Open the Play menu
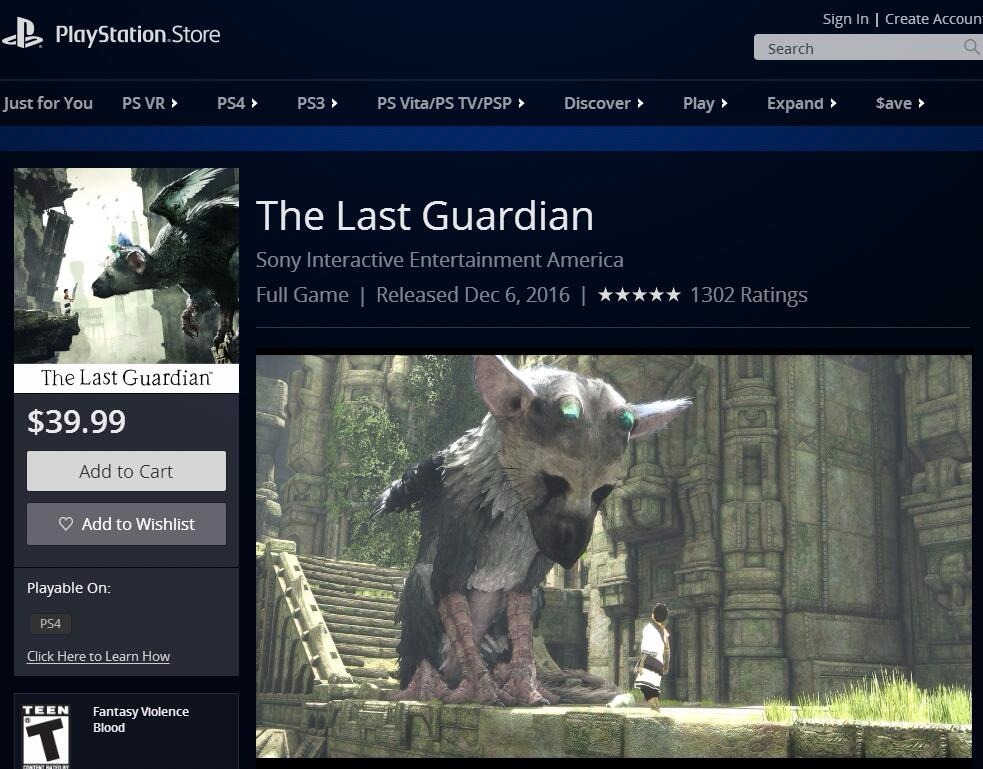983x769 pixels. click(x=705, y=103)
